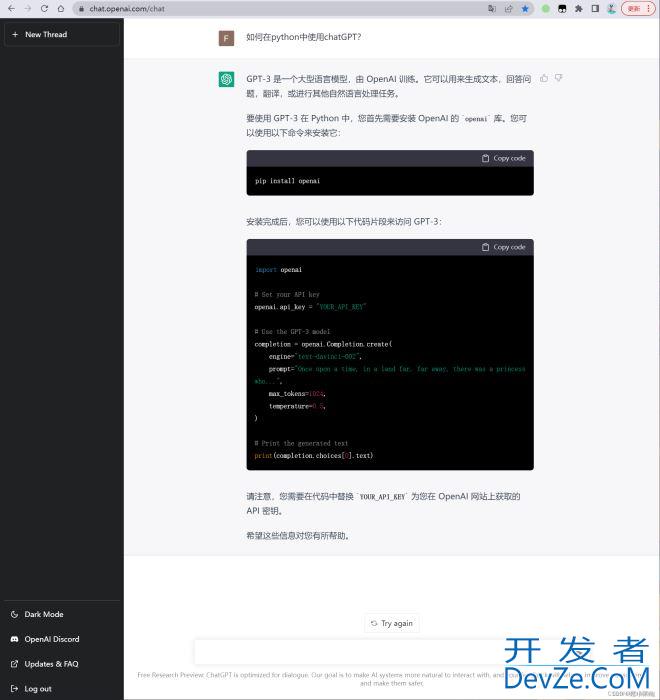This screenshot has width=660, height=700.
Task: Toggle the bookmark star icon
Action: click(525, 8)
